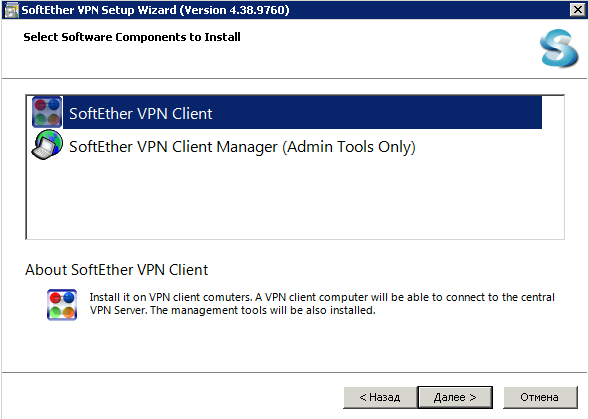Go back with the Назад button
This screenshot has height=419, width=589.
click(x=380, y=397)
